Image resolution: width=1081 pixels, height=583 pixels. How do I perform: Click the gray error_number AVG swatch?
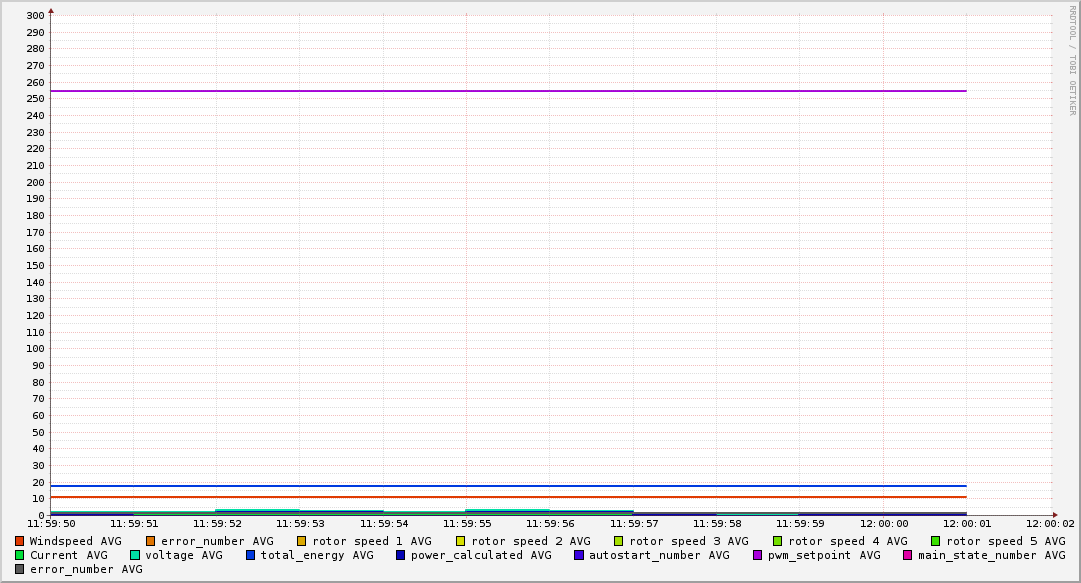[x=20, y=569]
